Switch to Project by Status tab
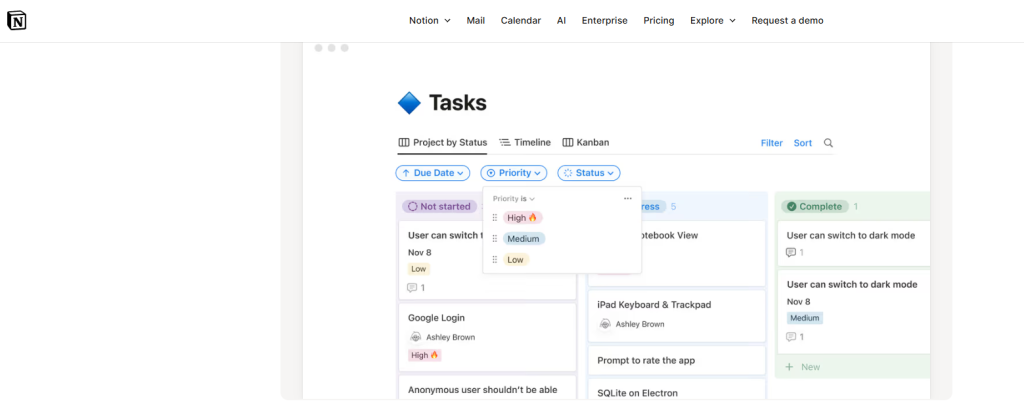 click(442, 142)
